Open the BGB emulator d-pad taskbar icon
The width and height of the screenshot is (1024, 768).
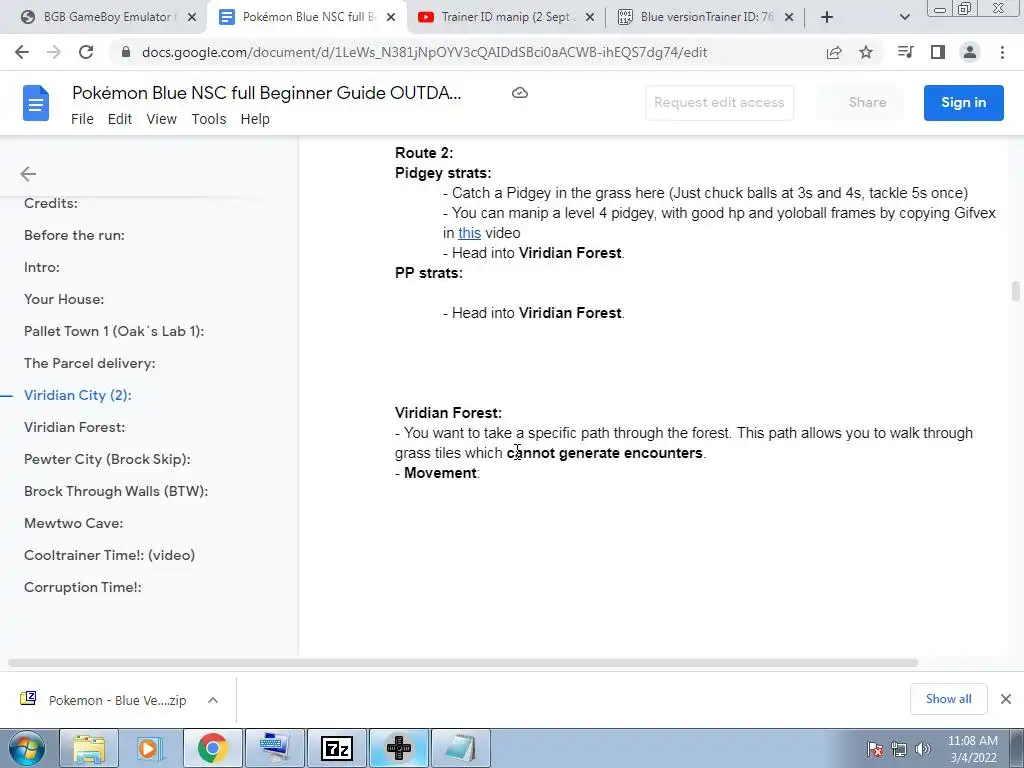click(x=398, y=748)
